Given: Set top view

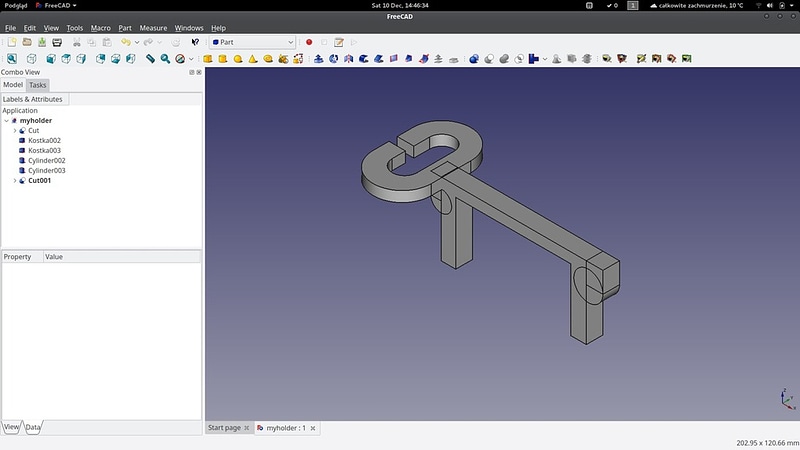Looking at the screenshot, I should click(66, 59).
